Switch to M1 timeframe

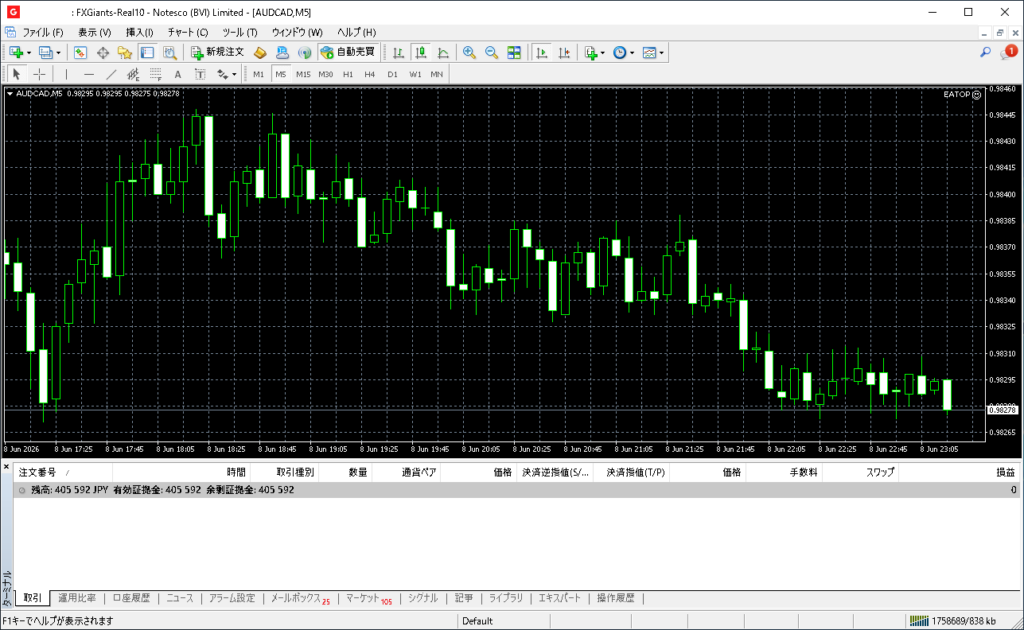[259, 74]
